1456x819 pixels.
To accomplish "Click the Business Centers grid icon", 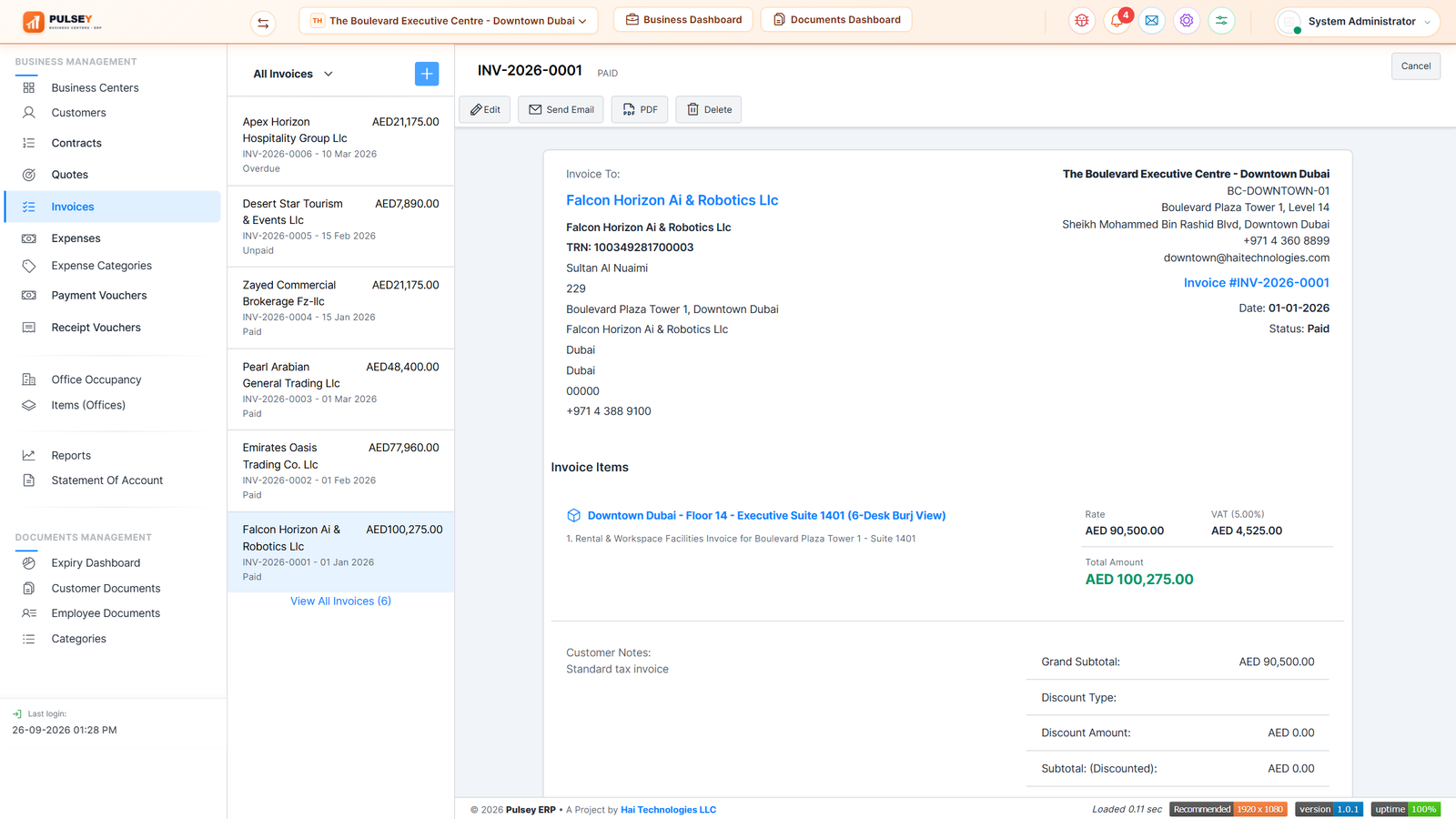I will coord(29,87).
